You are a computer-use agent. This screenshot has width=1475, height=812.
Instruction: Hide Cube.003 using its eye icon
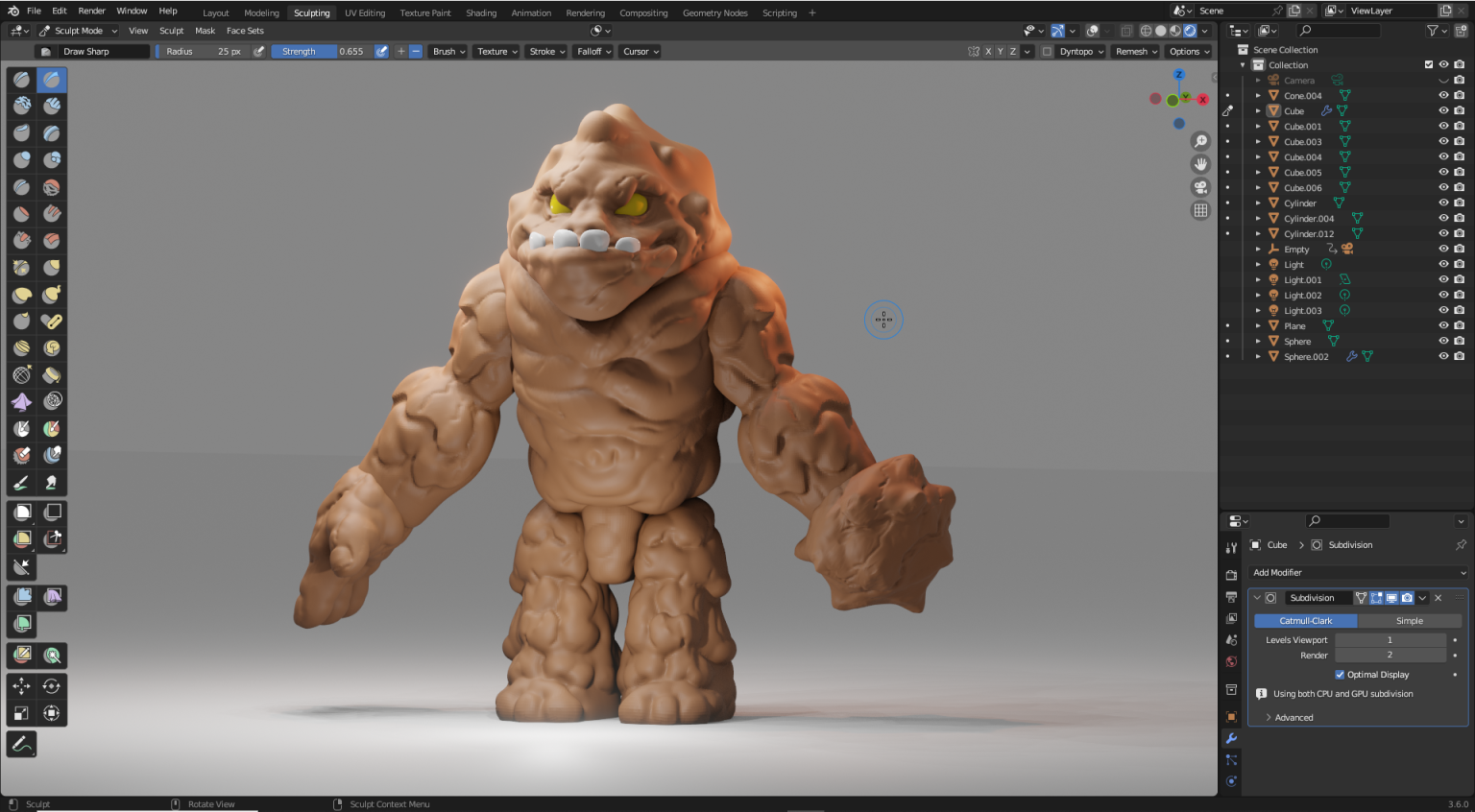[1442, 142]
